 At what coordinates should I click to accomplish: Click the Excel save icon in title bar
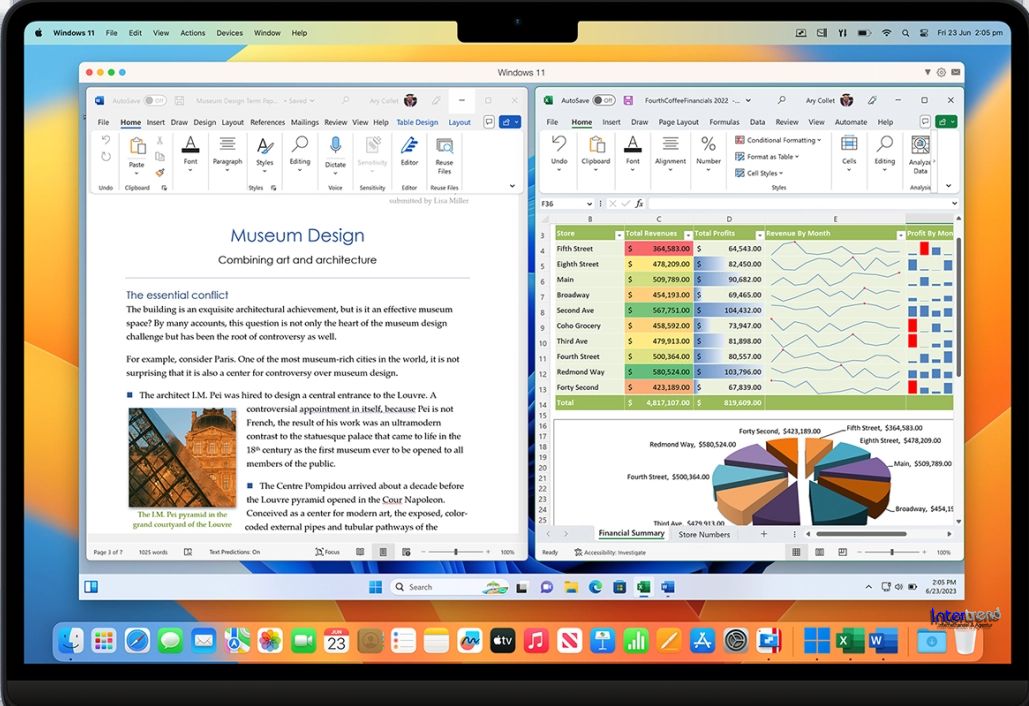coord(628,100)
